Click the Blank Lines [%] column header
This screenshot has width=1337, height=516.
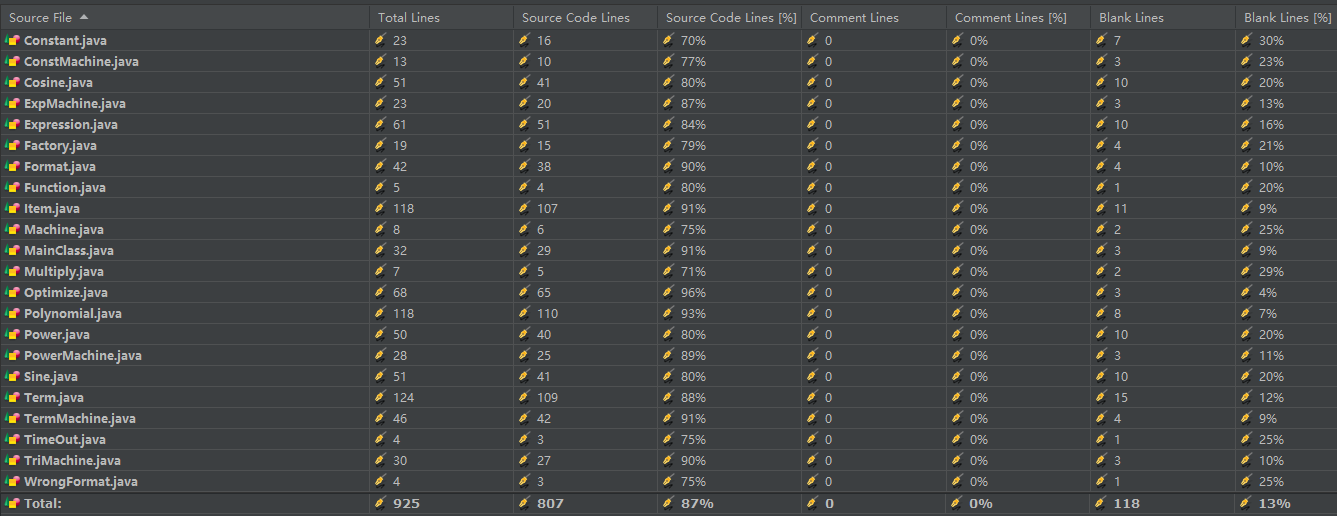click(x=1284, y=17)
